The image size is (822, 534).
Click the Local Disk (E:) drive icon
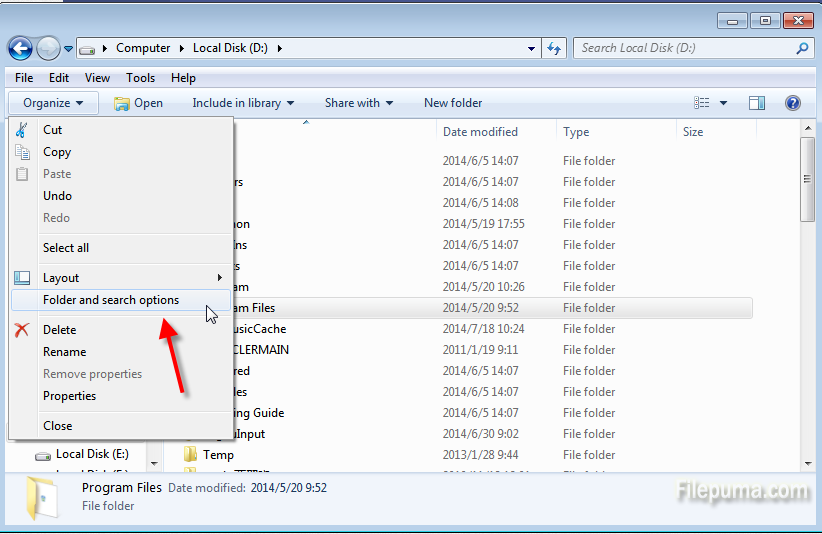click(x=42, y=455)
